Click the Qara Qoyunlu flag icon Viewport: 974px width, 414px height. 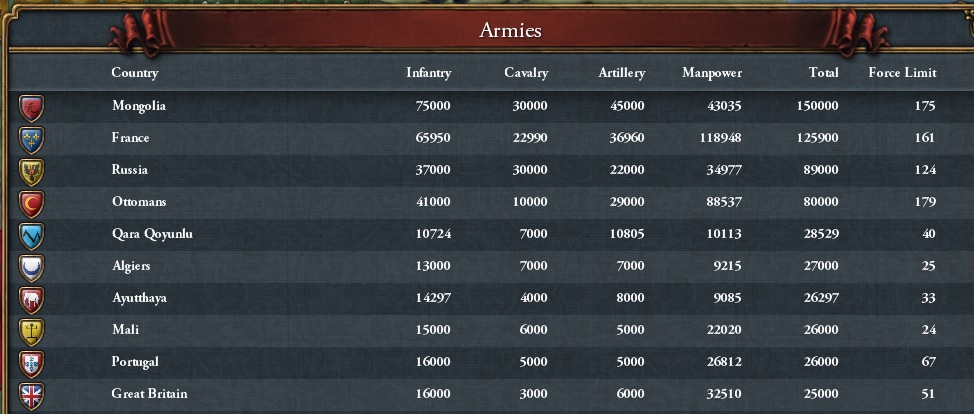click(31, 235)
